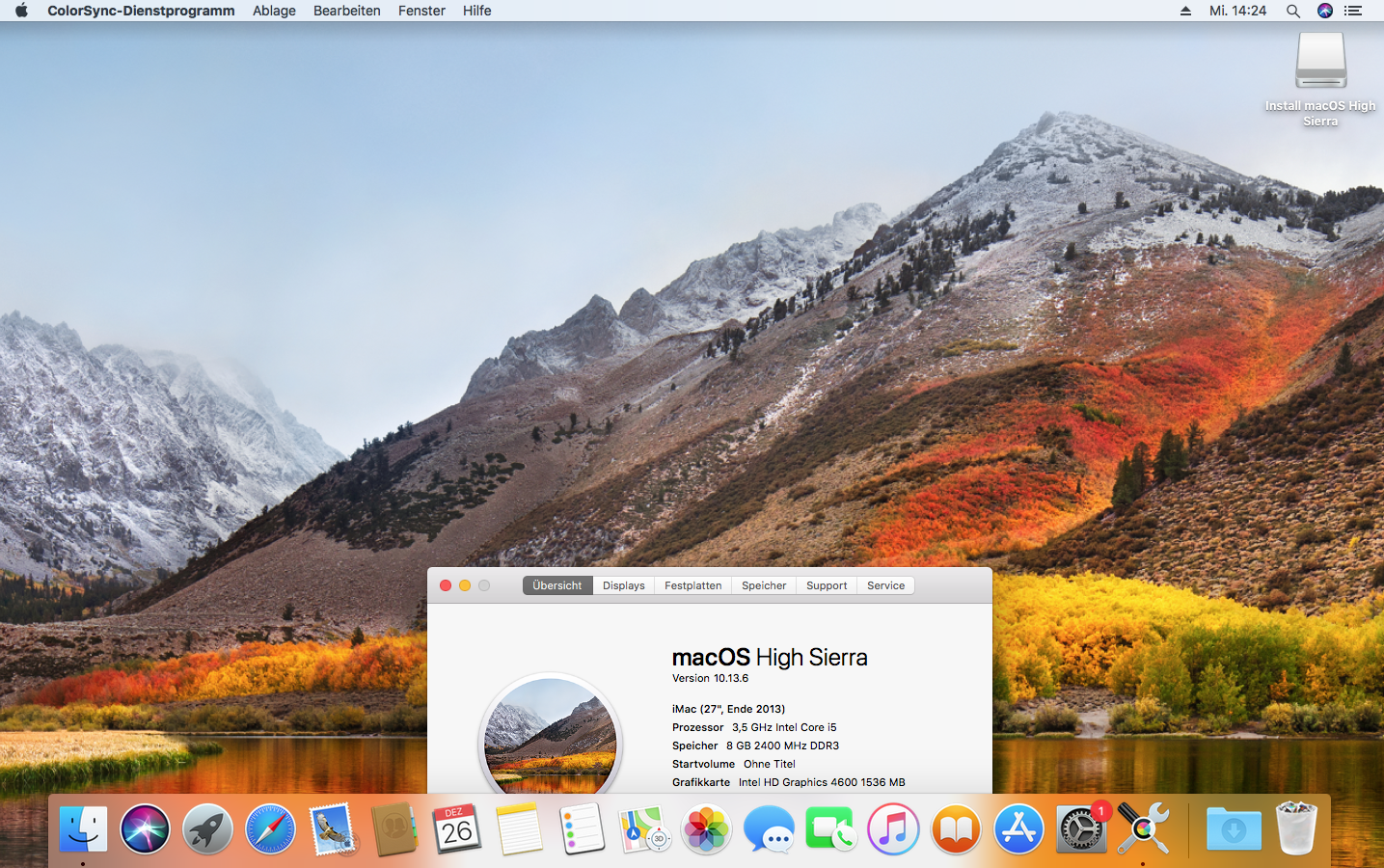The height and width of the screenshot is (868, 1384).
Task: Open Finder from the Dock
Action: tap(83, 829)
